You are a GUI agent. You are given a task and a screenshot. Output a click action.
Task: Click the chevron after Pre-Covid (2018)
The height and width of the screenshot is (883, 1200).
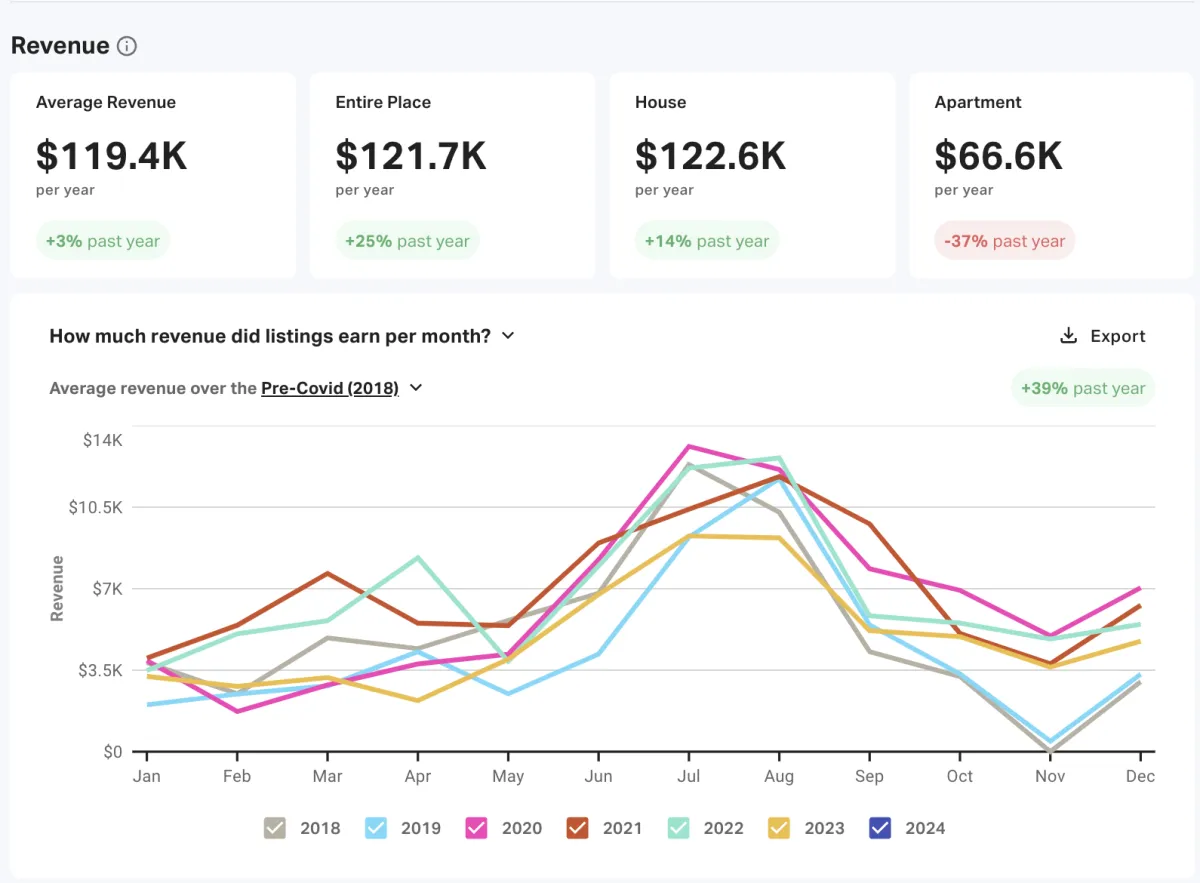[x=416, y=388]
